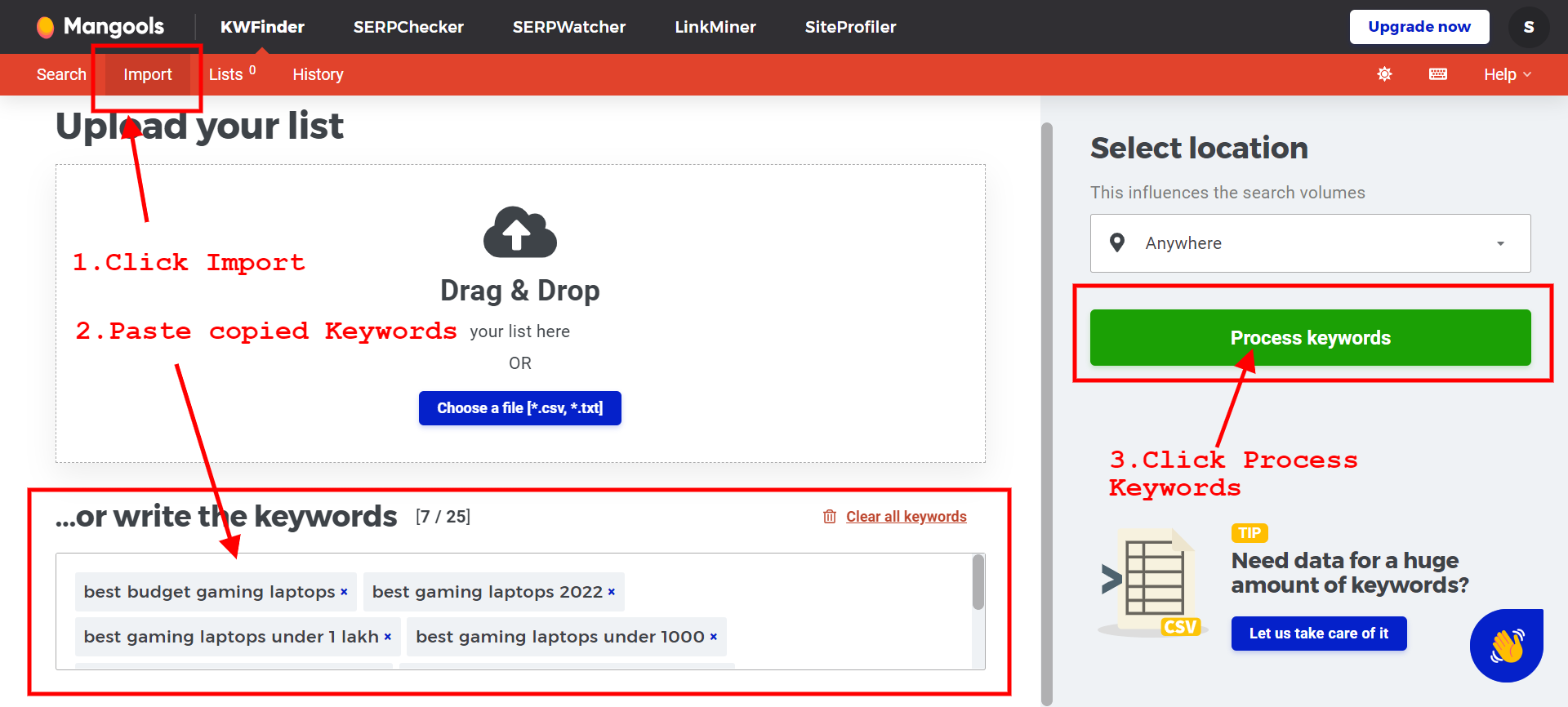Switch to the Search tab
1568x707 pixels.
click(61, 74)
